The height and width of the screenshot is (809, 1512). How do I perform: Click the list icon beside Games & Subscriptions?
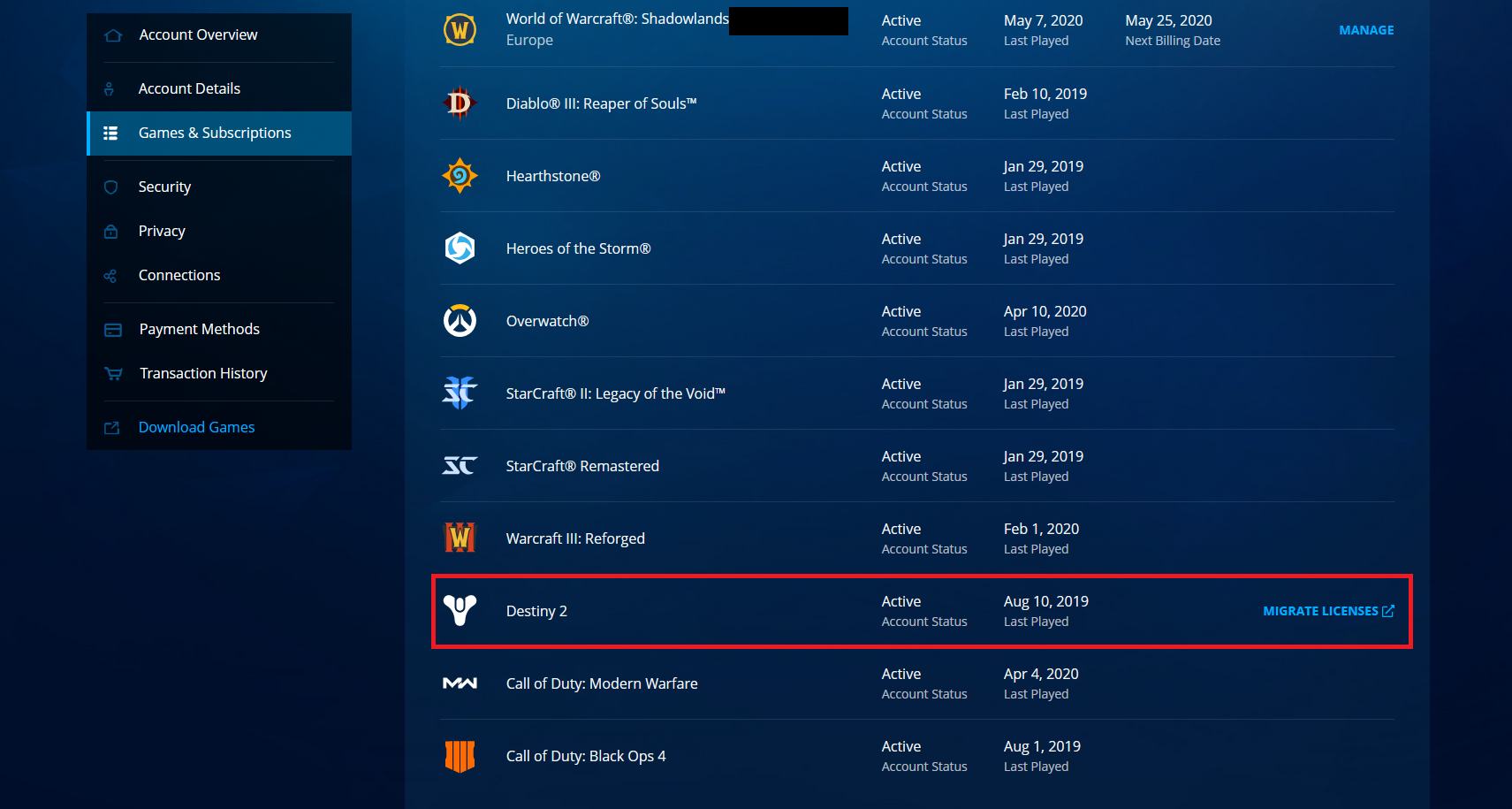click(110, 134)
